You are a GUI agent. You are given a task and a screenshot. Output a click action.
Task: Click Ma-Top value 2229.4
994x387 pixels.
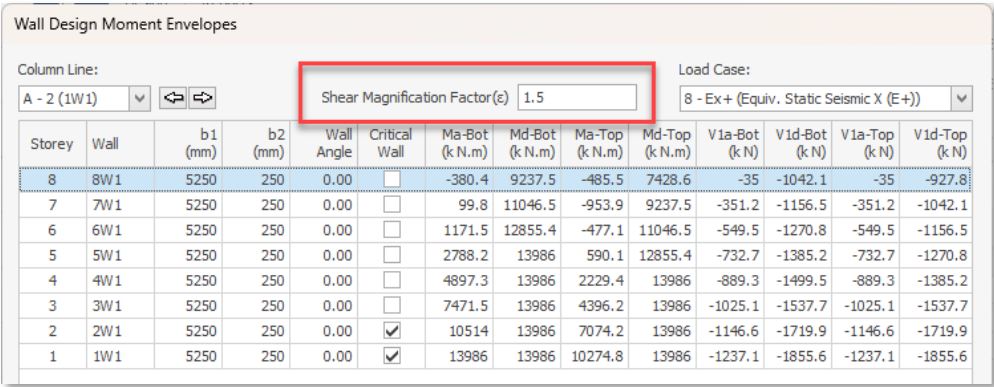(602, 281)
